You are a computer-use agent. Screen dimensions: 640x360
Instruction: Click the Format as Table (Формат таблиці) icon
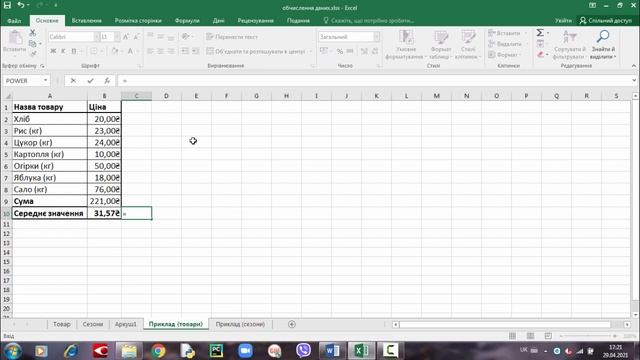(441, 38)
